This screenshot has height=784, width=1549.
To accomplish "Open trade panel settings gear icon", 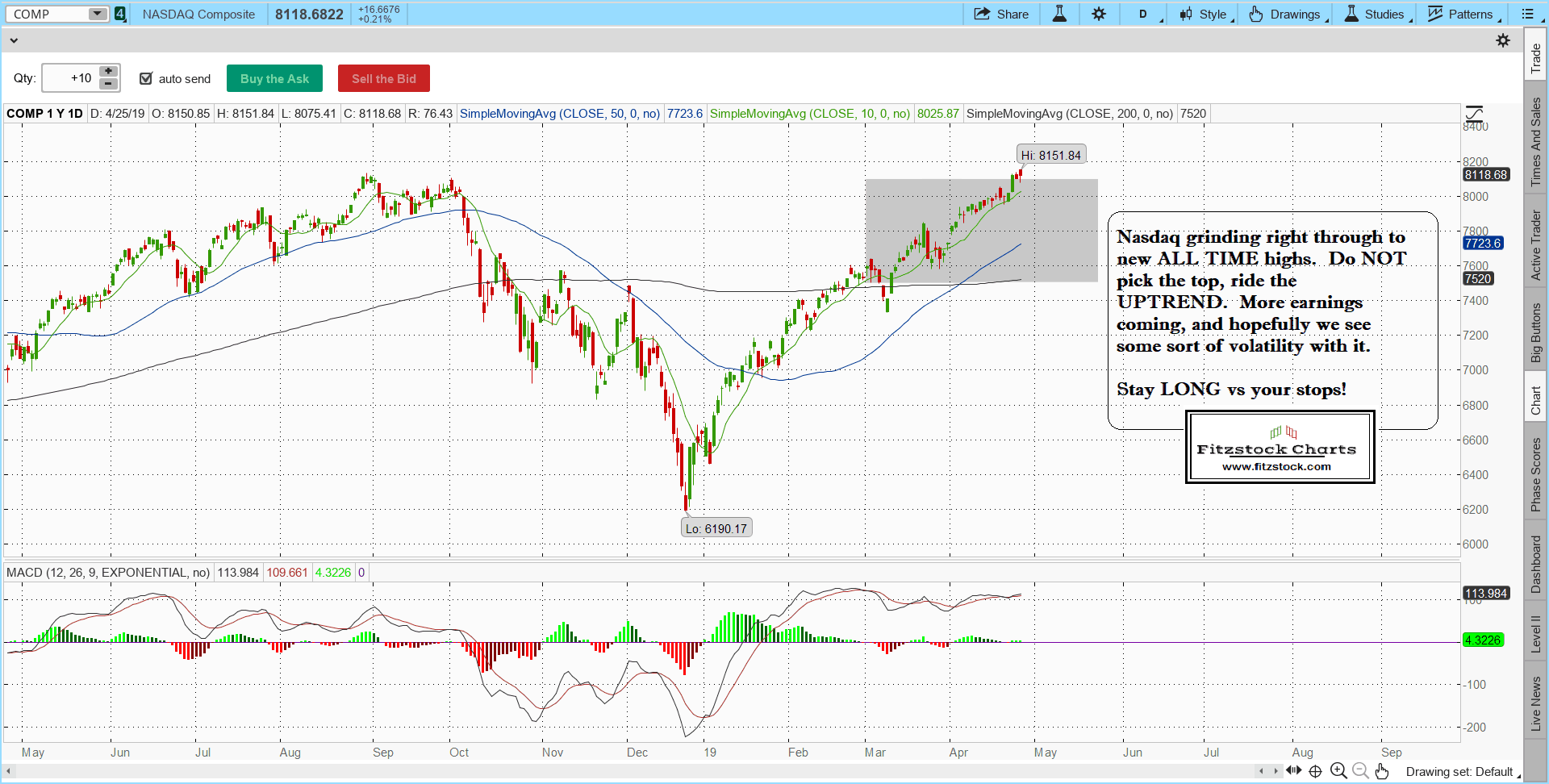I will click(x=1503, y=40).
